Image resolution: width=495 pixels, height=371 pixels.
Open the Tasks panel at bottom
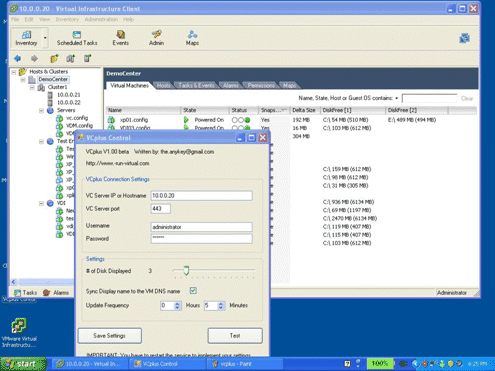point(25,293)
